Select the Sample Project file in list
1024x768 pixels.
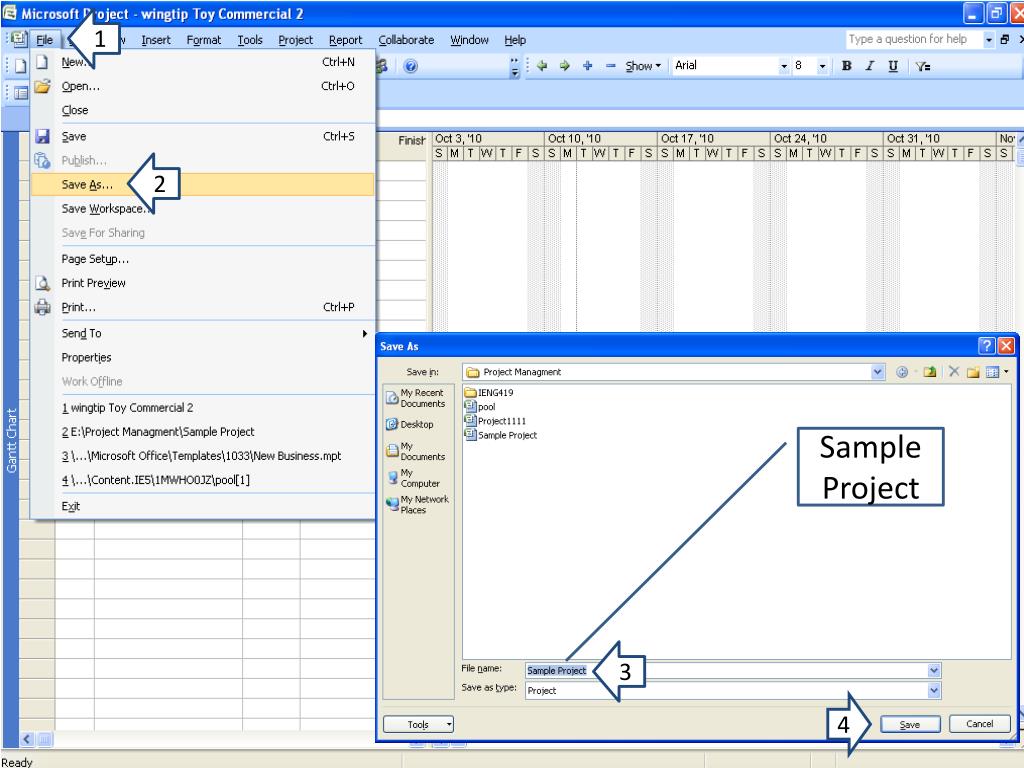pyautogui.click(x=501, y=435)
